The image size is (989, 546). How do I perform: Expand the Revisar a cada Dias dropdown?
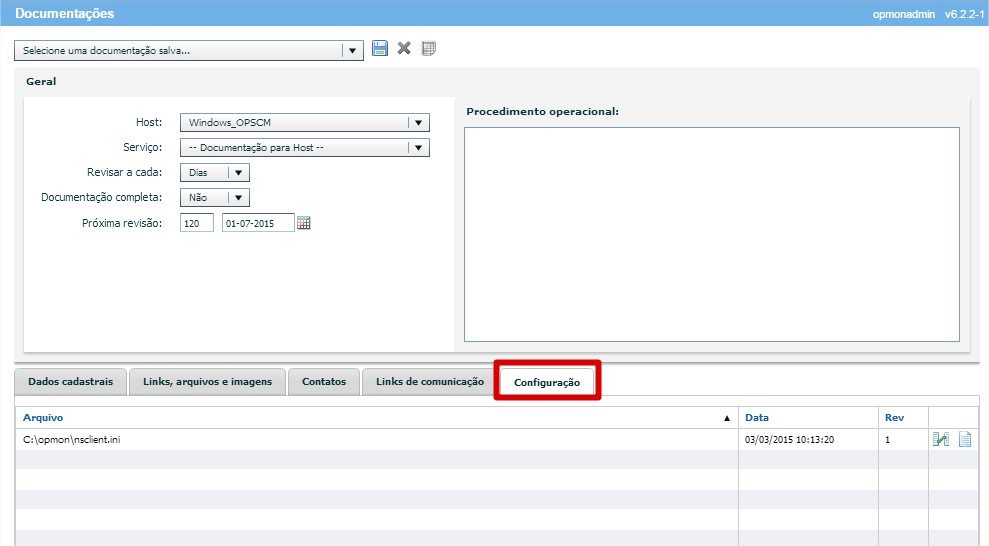tap(239, 173)
